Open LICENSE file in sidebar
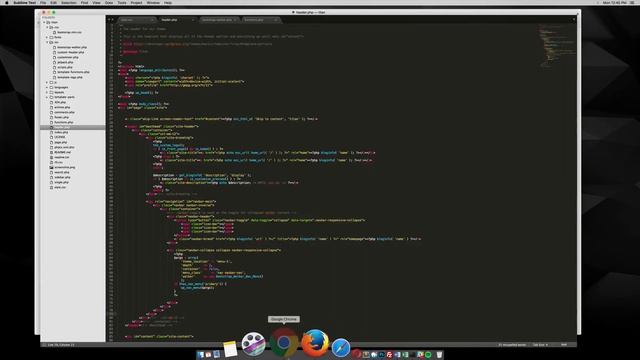 [x=60, y=137]
